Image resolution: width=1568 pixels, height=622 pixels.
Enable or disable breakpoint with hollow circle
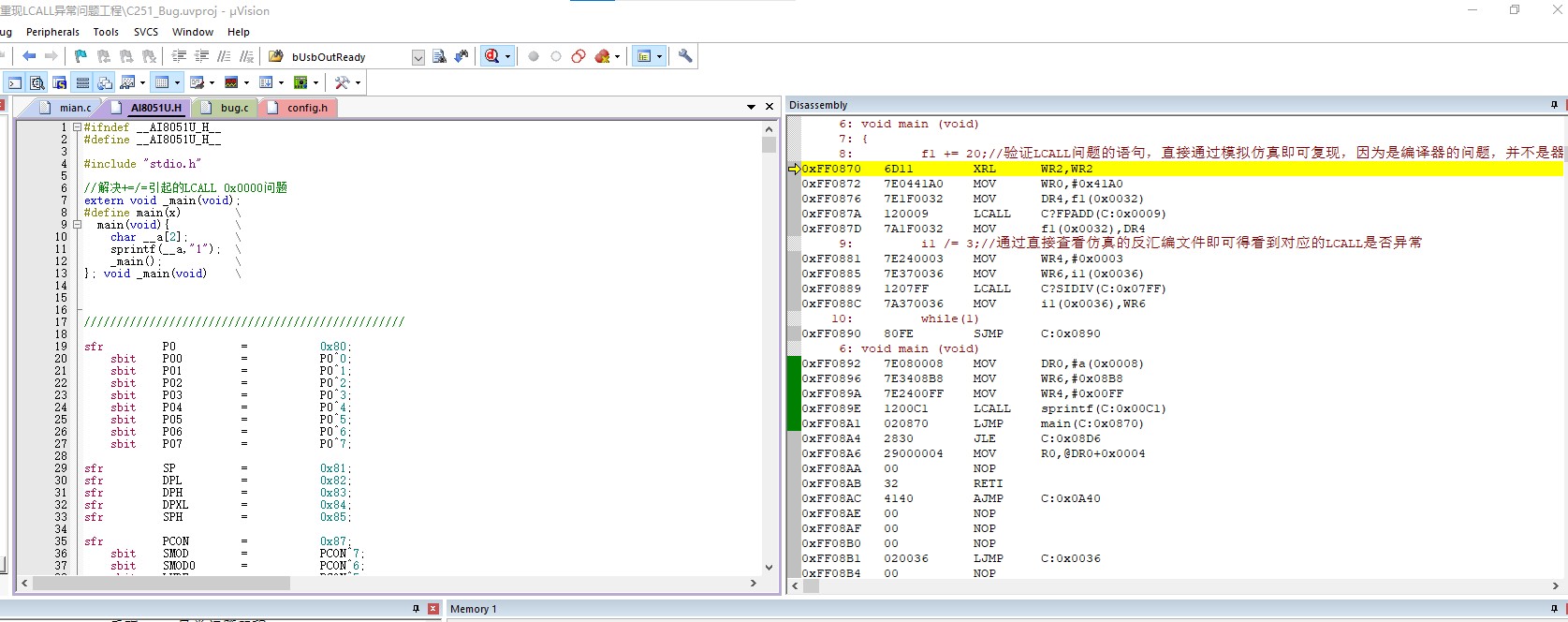pyautogui.click(x=556, y=56)
